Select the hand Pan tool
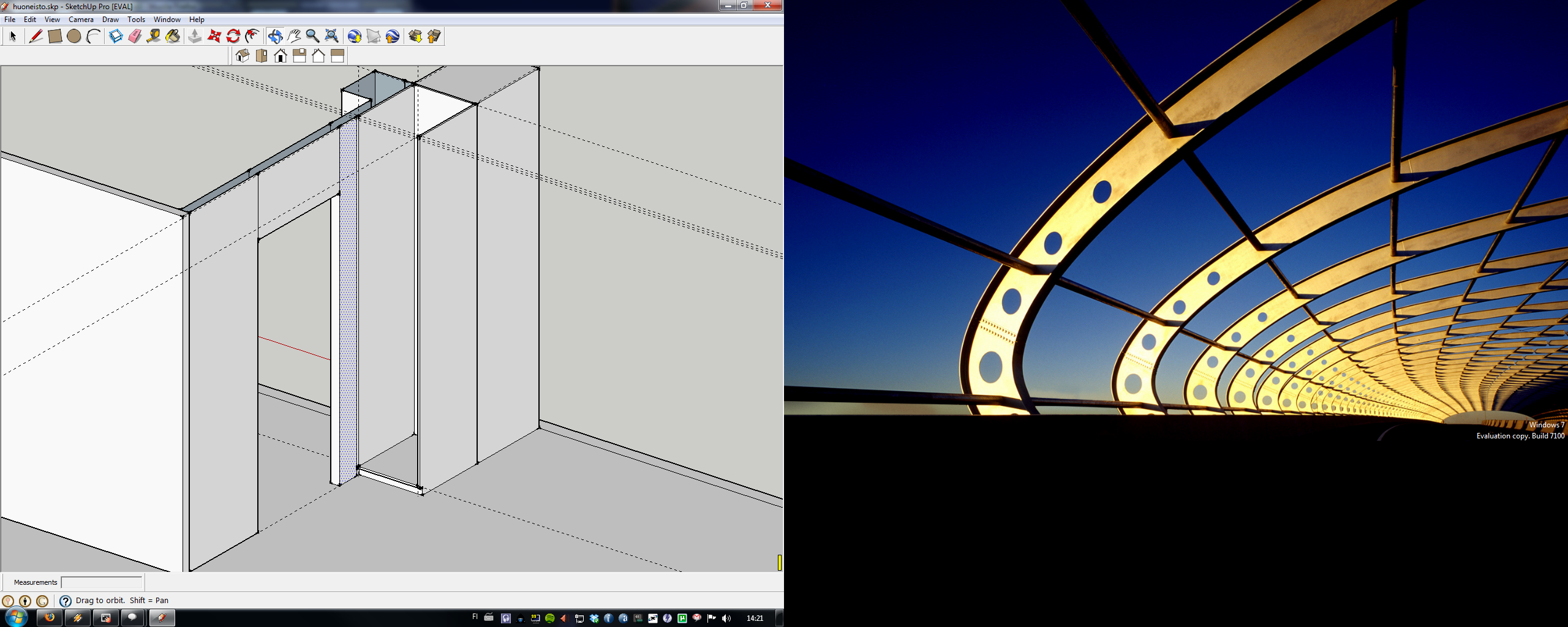Viewport: 1568px width, 627px height. (294, 37)
